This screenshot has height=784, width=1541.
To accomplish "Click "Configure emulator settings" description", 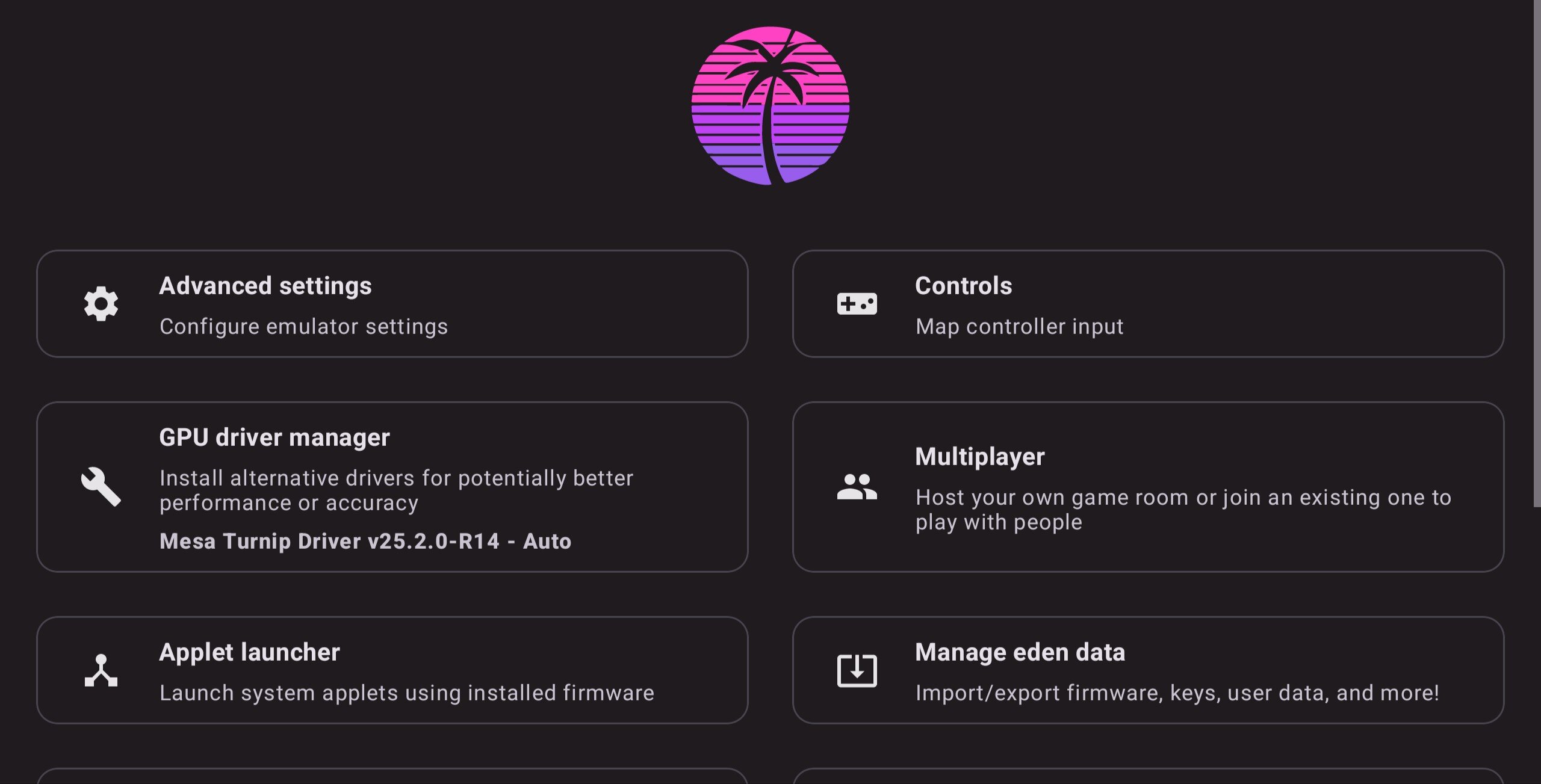I will (x=303, y=327).
